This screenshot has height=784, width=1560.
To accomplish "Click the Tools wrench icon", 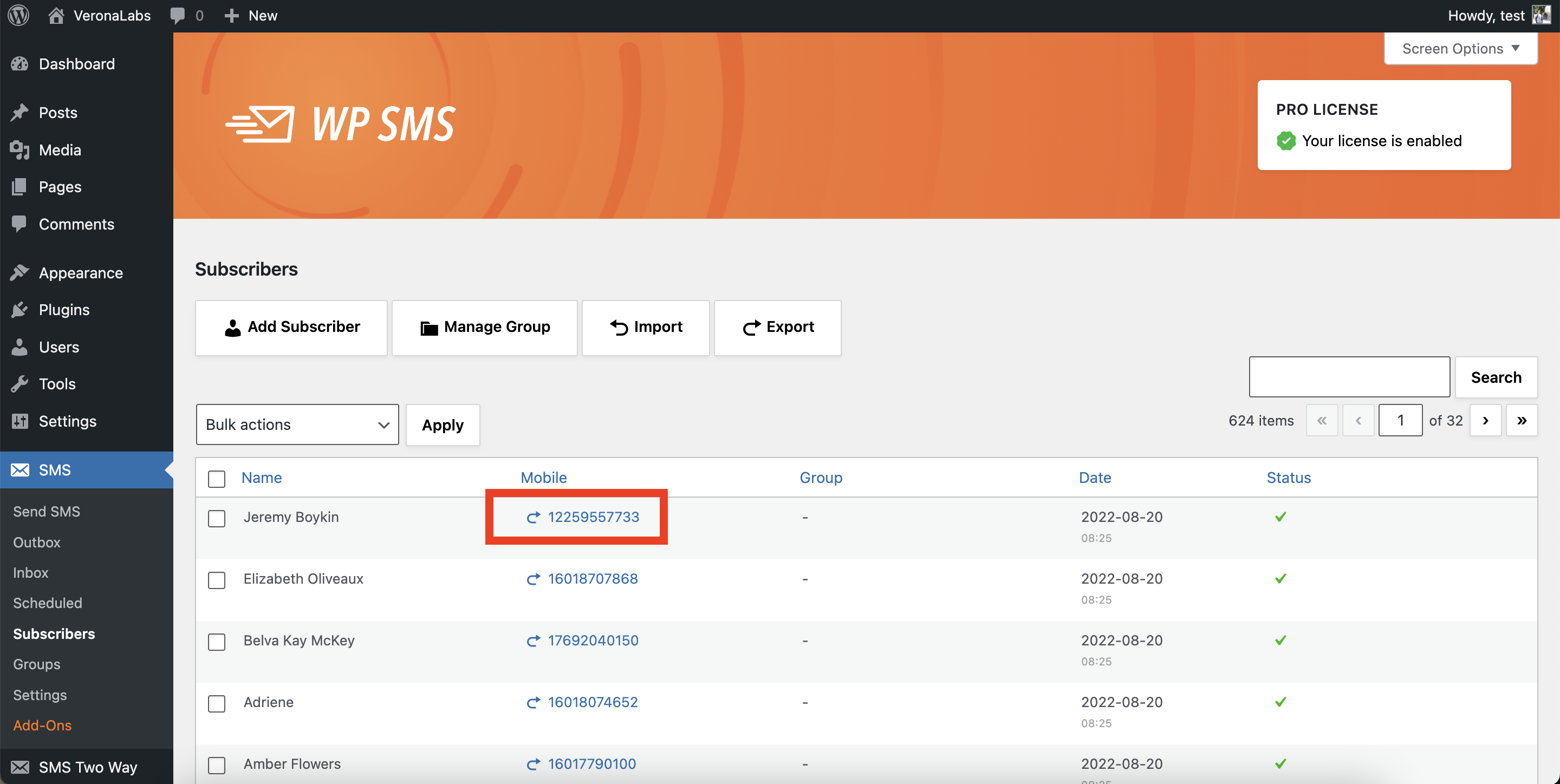I will click(20, 383).
